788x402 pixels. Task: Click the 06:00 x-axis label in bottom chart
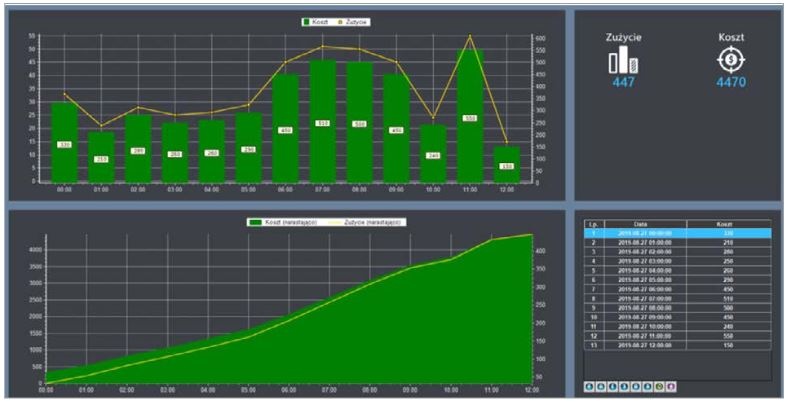(288, 390)
